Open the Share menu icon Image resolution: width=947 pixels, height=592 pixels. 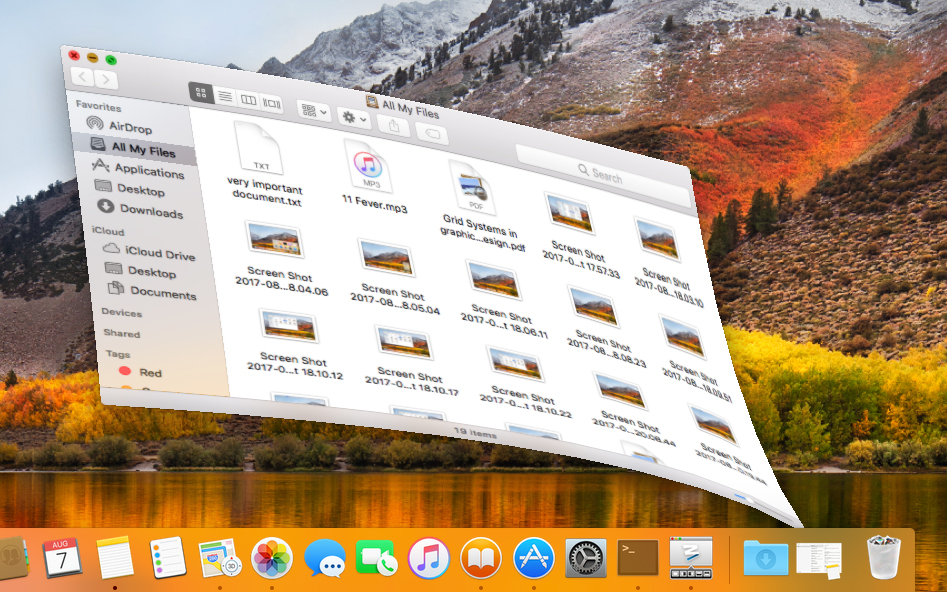tap(395, 127)
